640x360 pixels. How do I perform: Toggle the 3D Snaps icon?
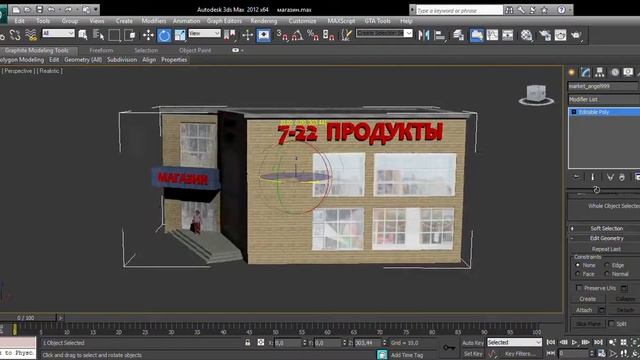click(282, 36)
